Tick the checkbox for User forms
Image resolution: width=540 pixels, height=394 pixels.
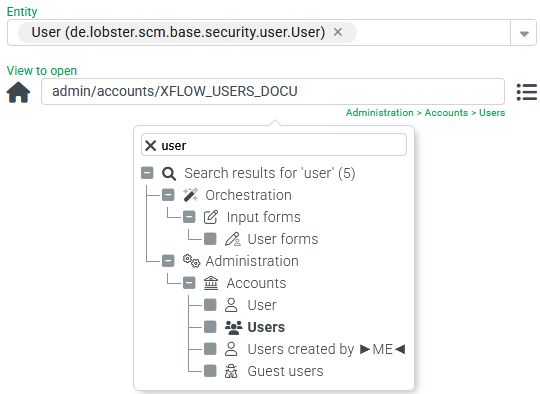[x=210, y=239]
